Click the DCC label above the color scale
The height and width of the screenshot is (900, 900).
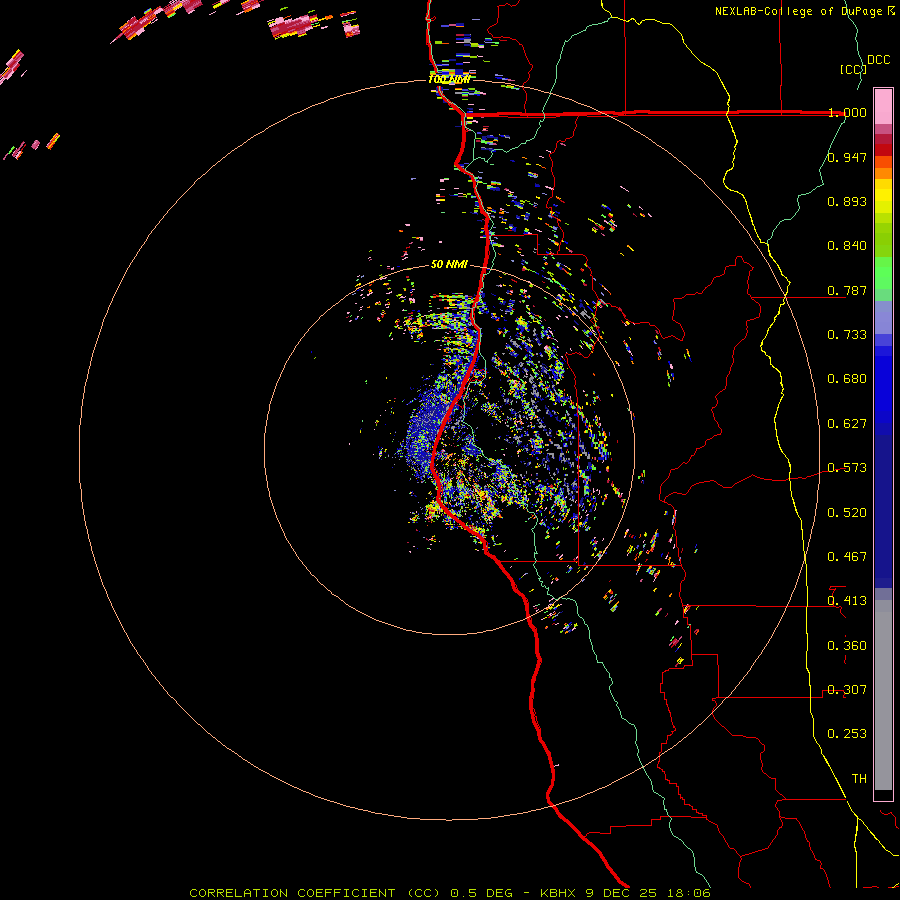coord(878,60)
